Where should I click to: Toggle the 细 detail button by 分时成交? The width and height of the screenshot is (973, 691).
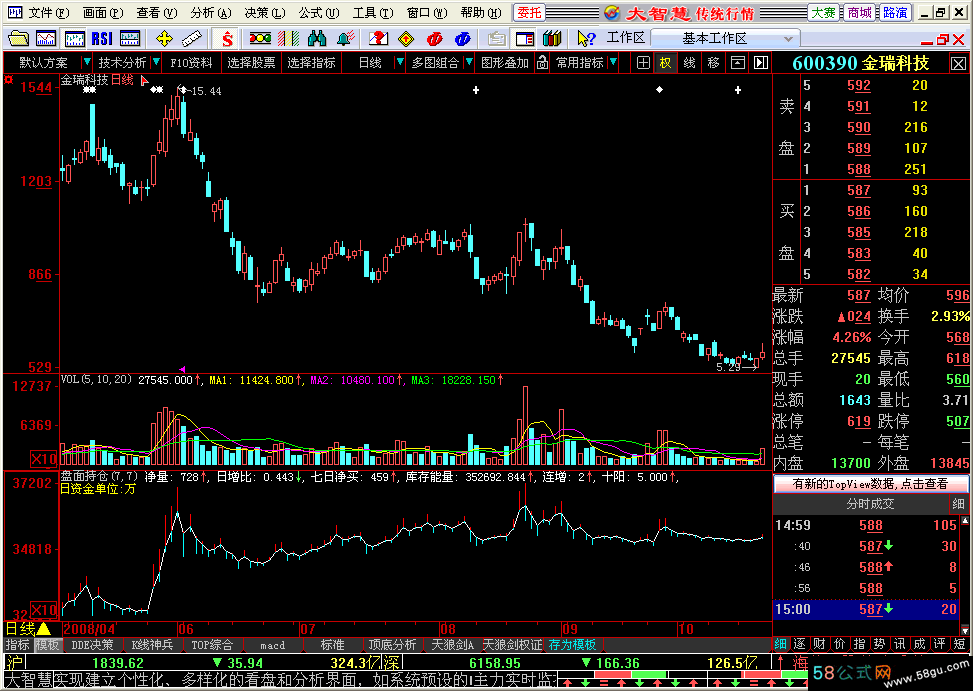[958, 504]
